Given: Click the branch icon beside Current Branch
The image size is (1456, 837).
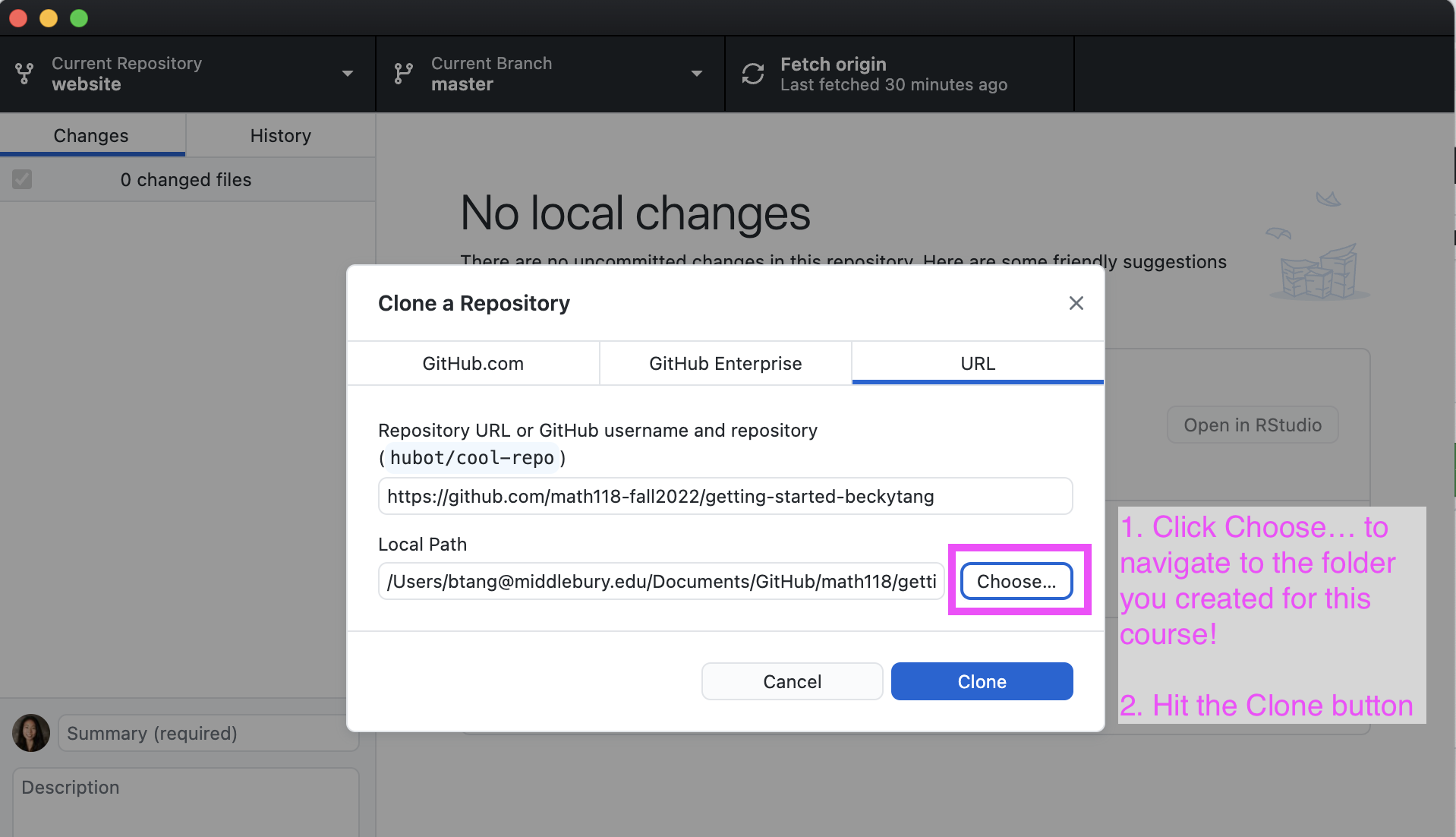Looking at the screenshot, I should 403,74.
